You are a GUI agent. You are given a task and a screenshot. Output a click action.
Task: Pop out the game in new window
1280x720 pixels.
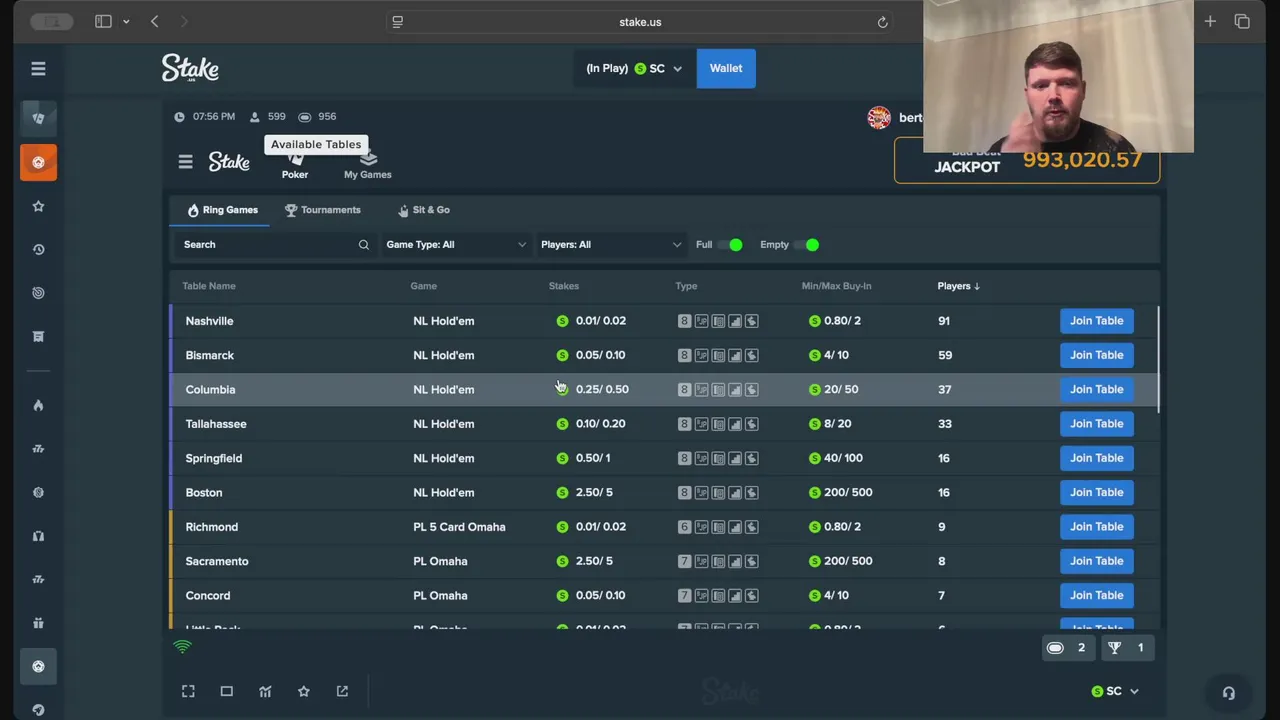point(342,691)
